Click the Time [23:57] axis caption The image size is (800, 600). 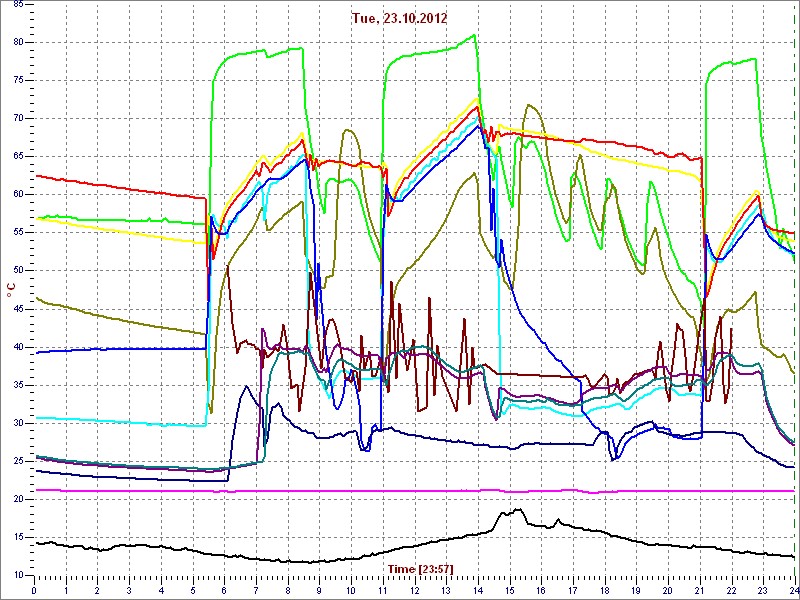[x=421, y=568]
